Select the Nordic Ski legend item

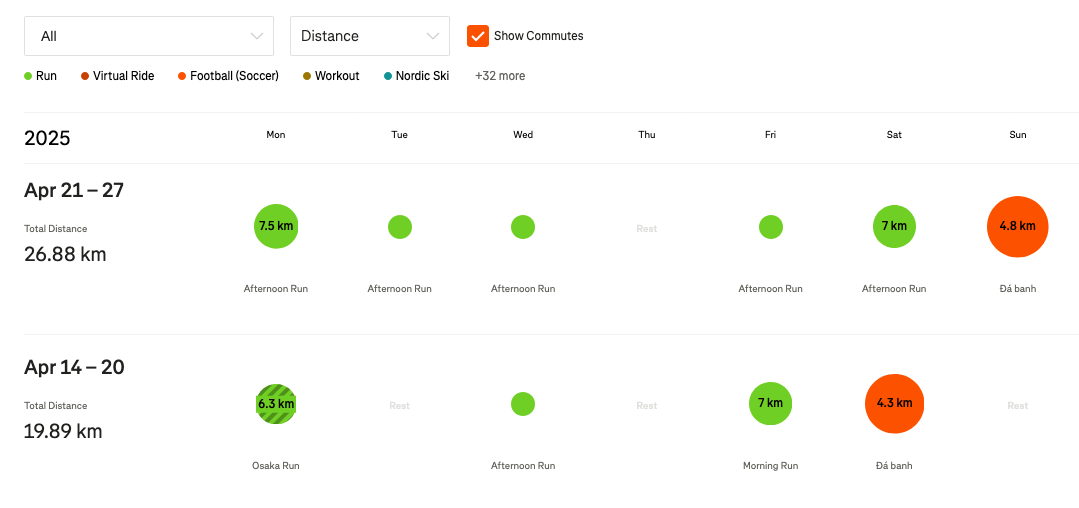coord(416,76)
